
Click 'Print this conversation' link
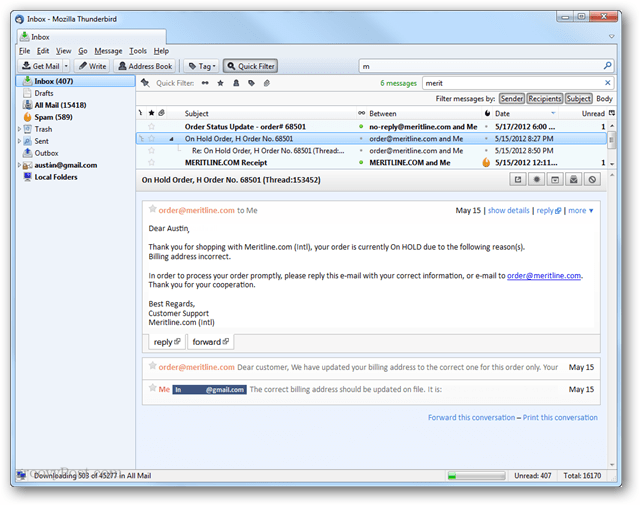[560, 418]
